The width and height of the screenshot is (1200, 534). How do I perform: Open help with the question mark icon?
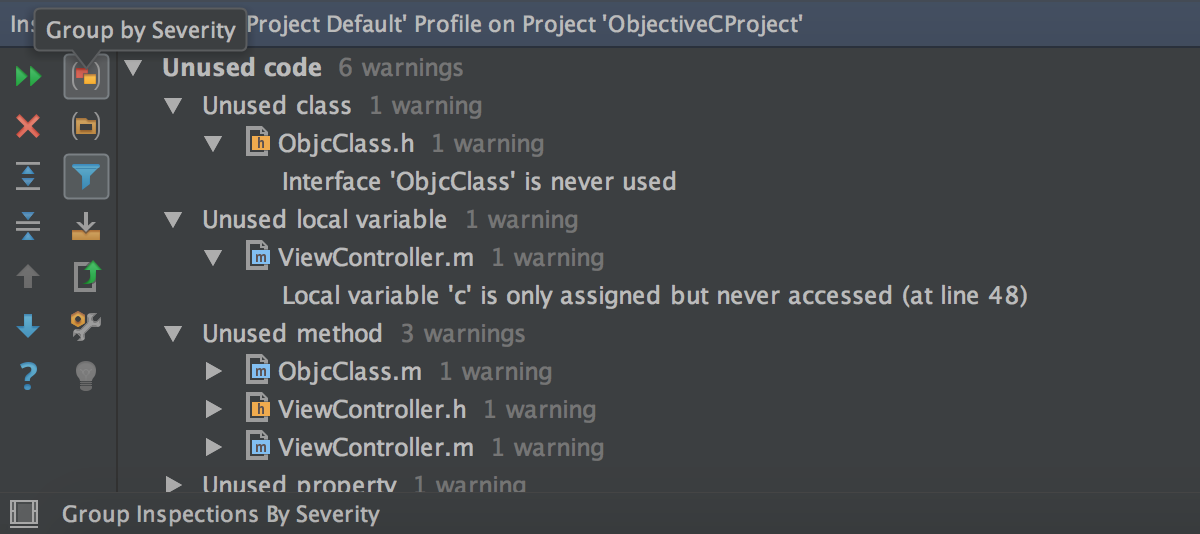(x=28, y=376)
